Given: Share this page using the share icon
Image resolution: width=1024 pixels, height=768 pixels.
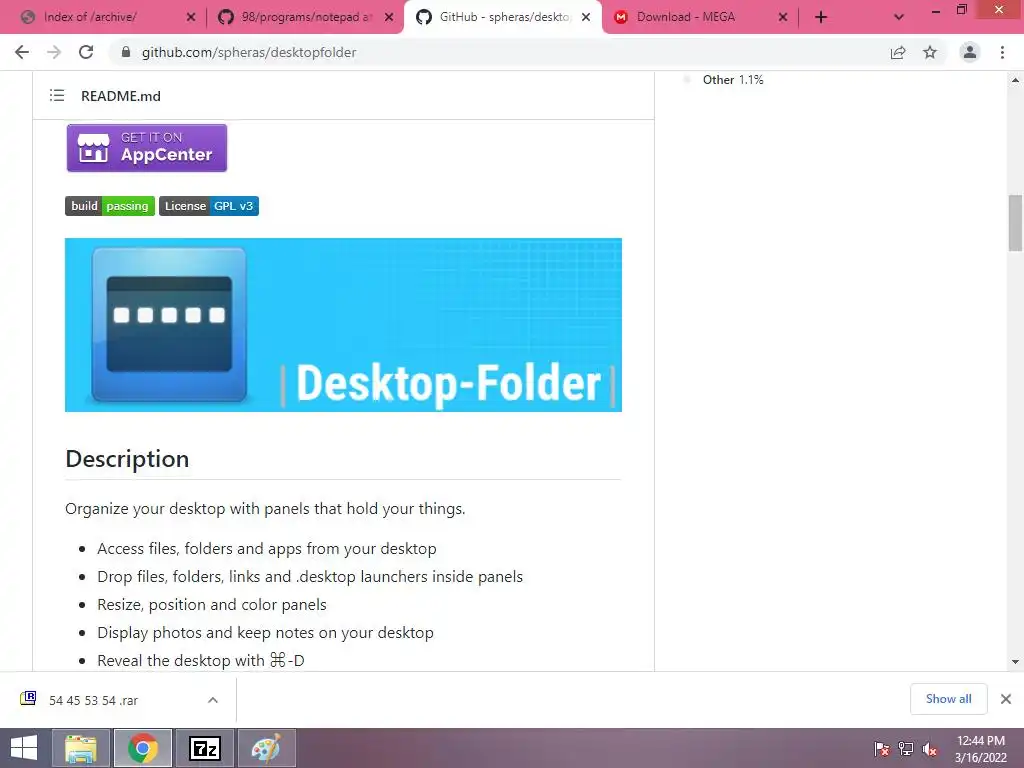Looking at the screenshot, I should (898, 52).
